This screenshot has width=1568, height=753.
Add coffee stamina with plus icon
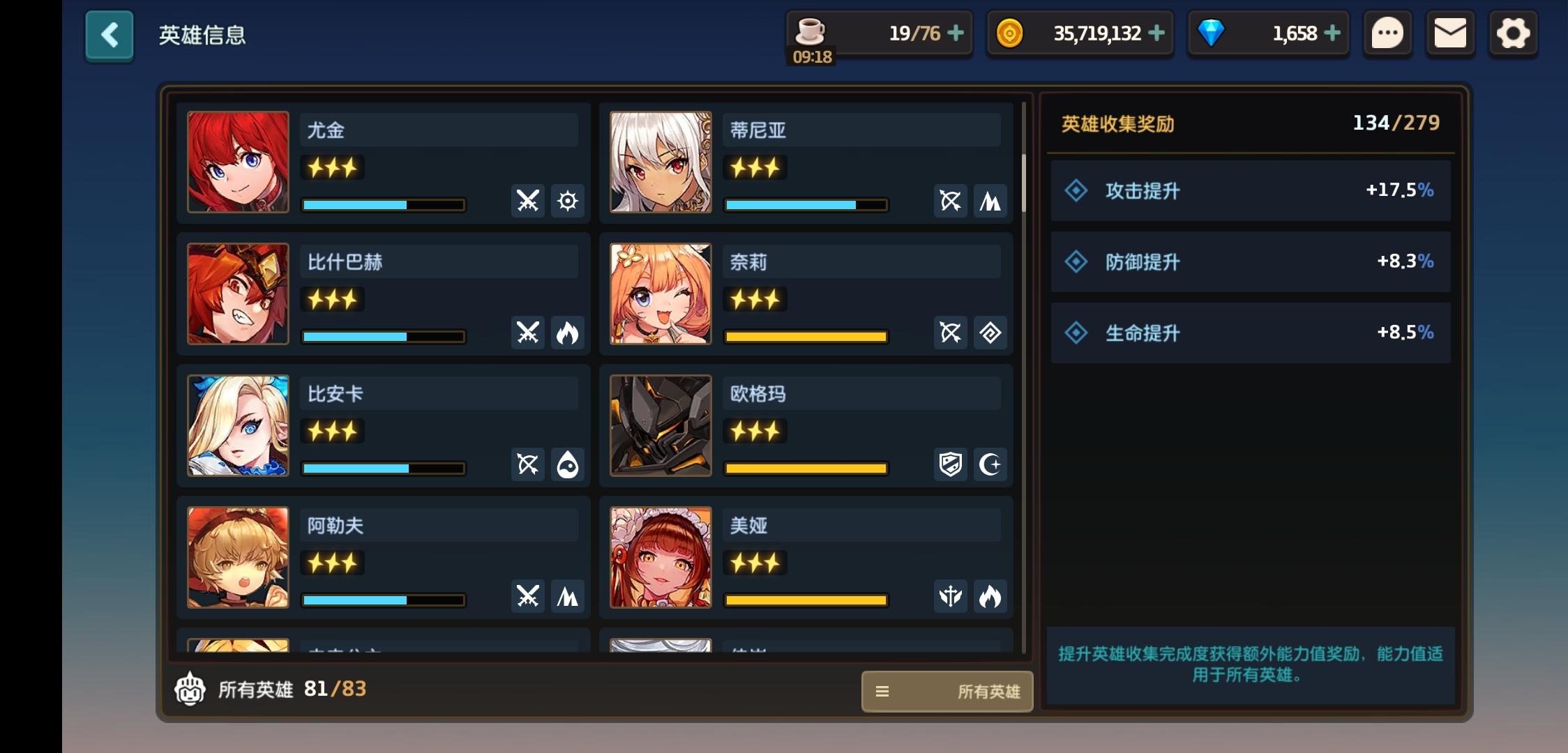pos(956,33)
